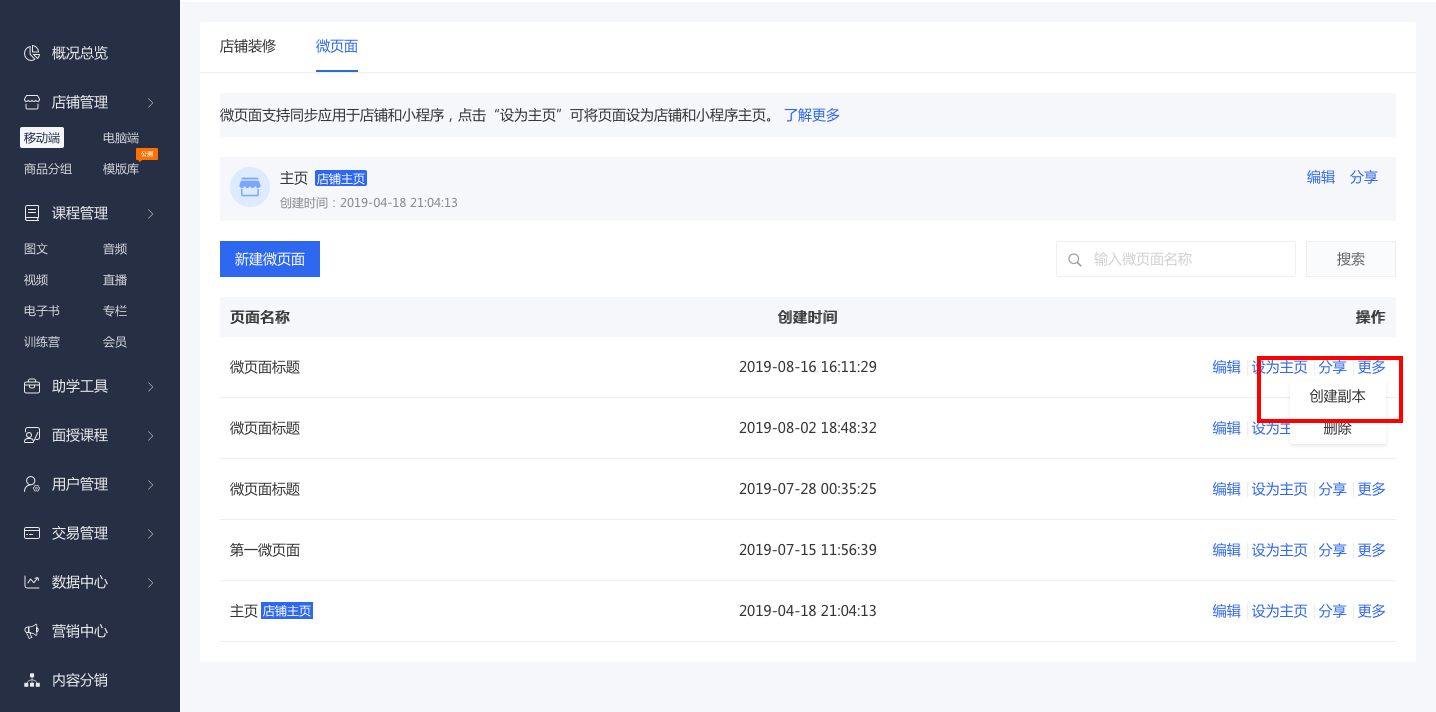Click the 面授课程 icon in sidebar
1436x712 pixels.
32,435
